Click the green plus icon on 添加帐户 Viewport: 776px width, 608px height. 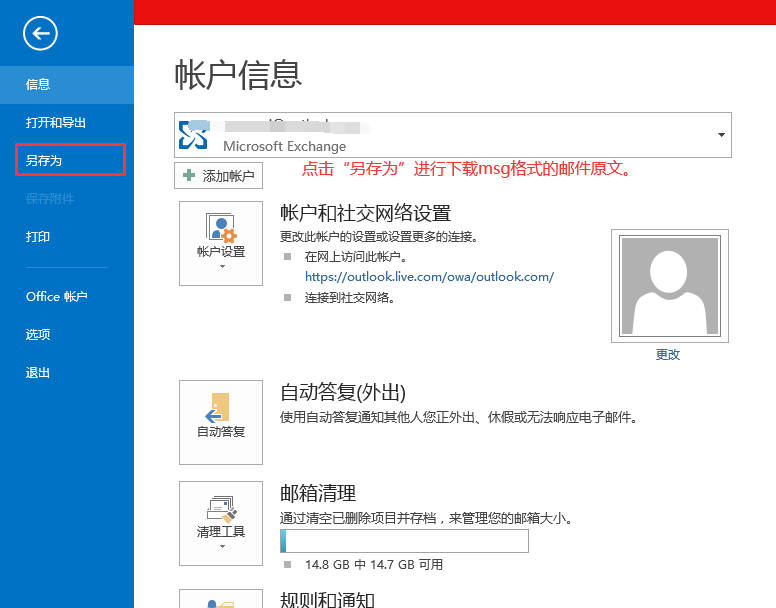coord(189,175)
